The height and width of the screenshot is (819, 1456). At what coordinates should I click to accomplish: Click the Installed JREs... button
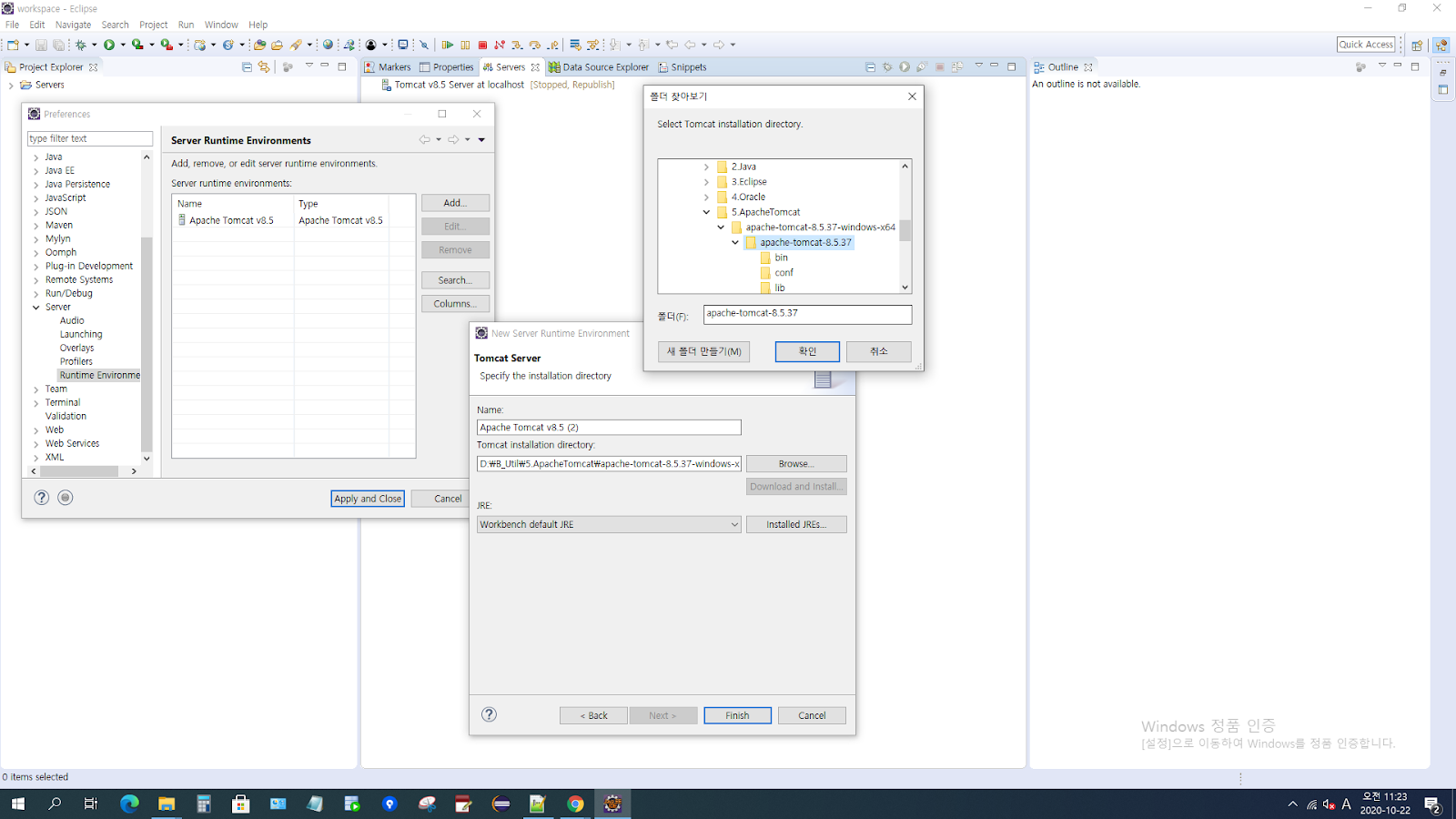(x=796, y=524)
